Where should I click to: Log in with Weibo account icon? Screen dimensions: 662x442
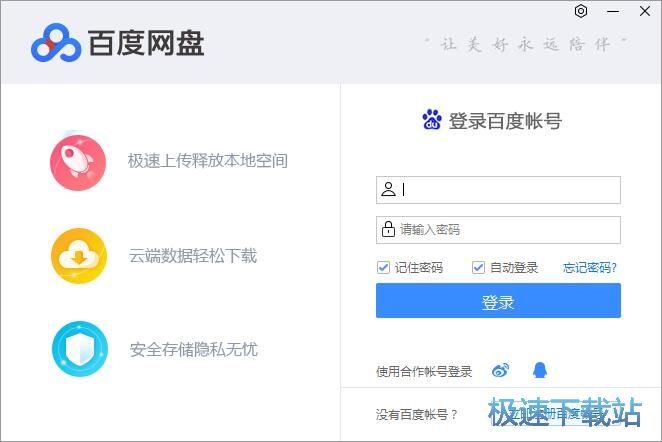500,371
